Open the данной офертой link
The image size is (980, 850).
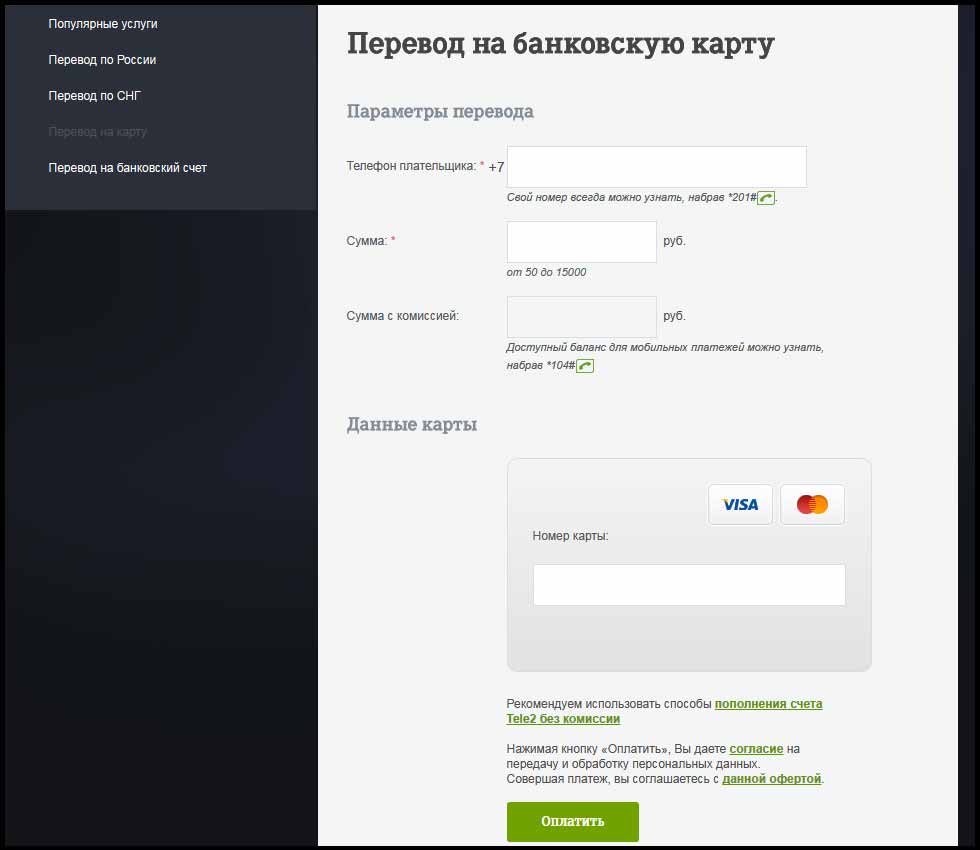[x=771, y=779]
